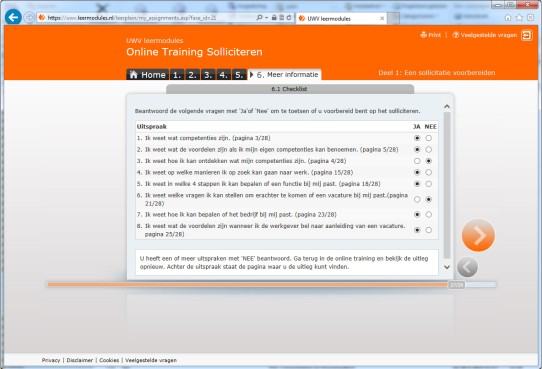Open the Disclaimer footer link

(x=80, y=360)
